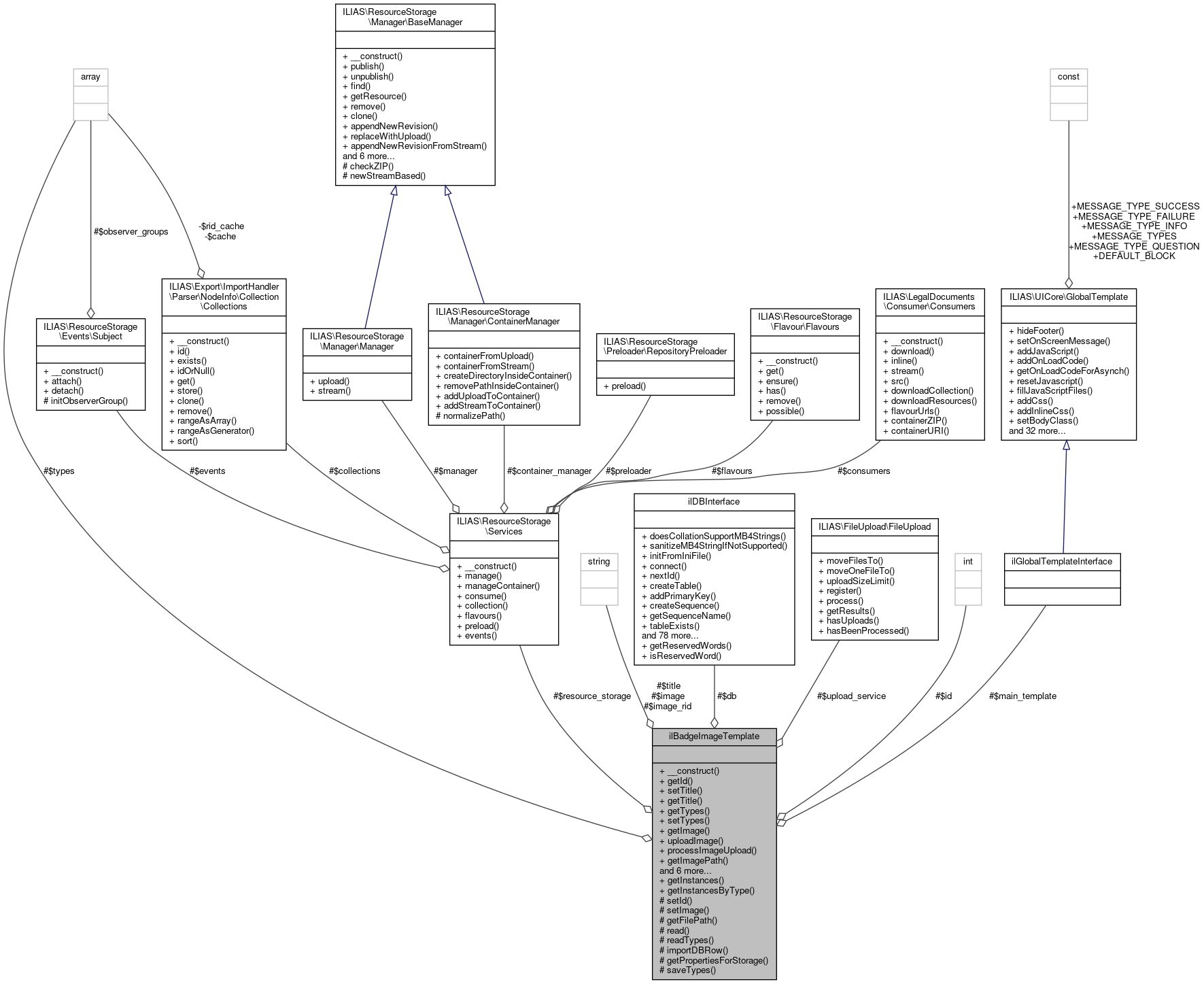Viewport: 1204px width, 984px height.
Task: Open the ILIAS\ResourceStorage\Flavour\Flavours class node
Action: (804, 364)
